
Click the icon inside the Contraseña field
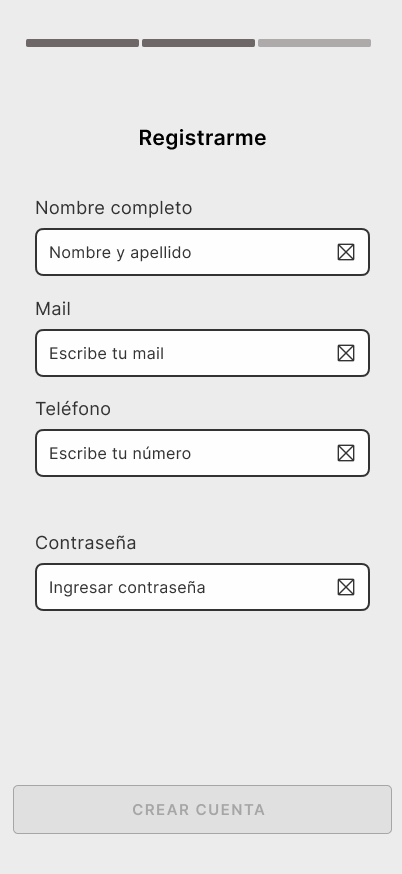pyautogui.click(x=346, y=587)
